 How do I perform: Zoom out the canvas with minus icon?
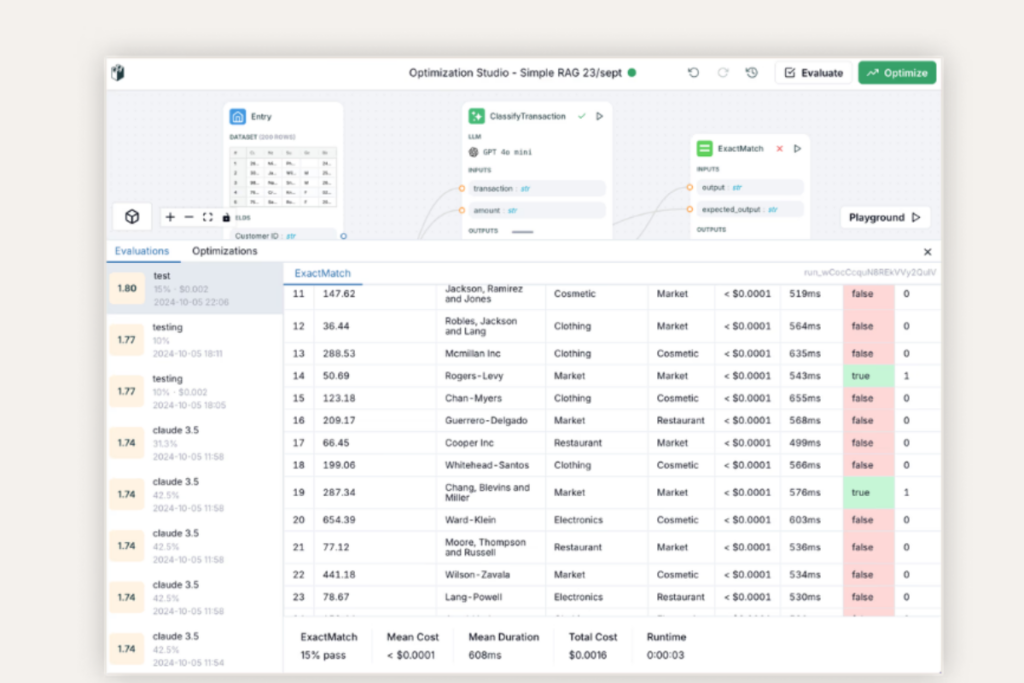[x=189, y=217]
